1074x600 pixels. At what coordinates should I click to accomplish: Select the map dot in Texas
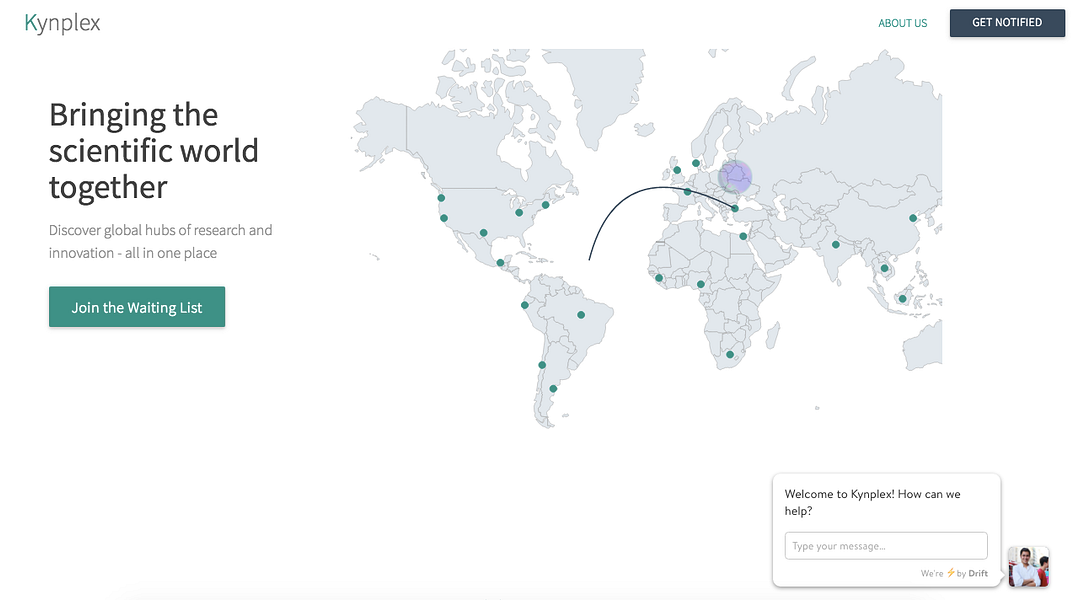pos(484,233)
